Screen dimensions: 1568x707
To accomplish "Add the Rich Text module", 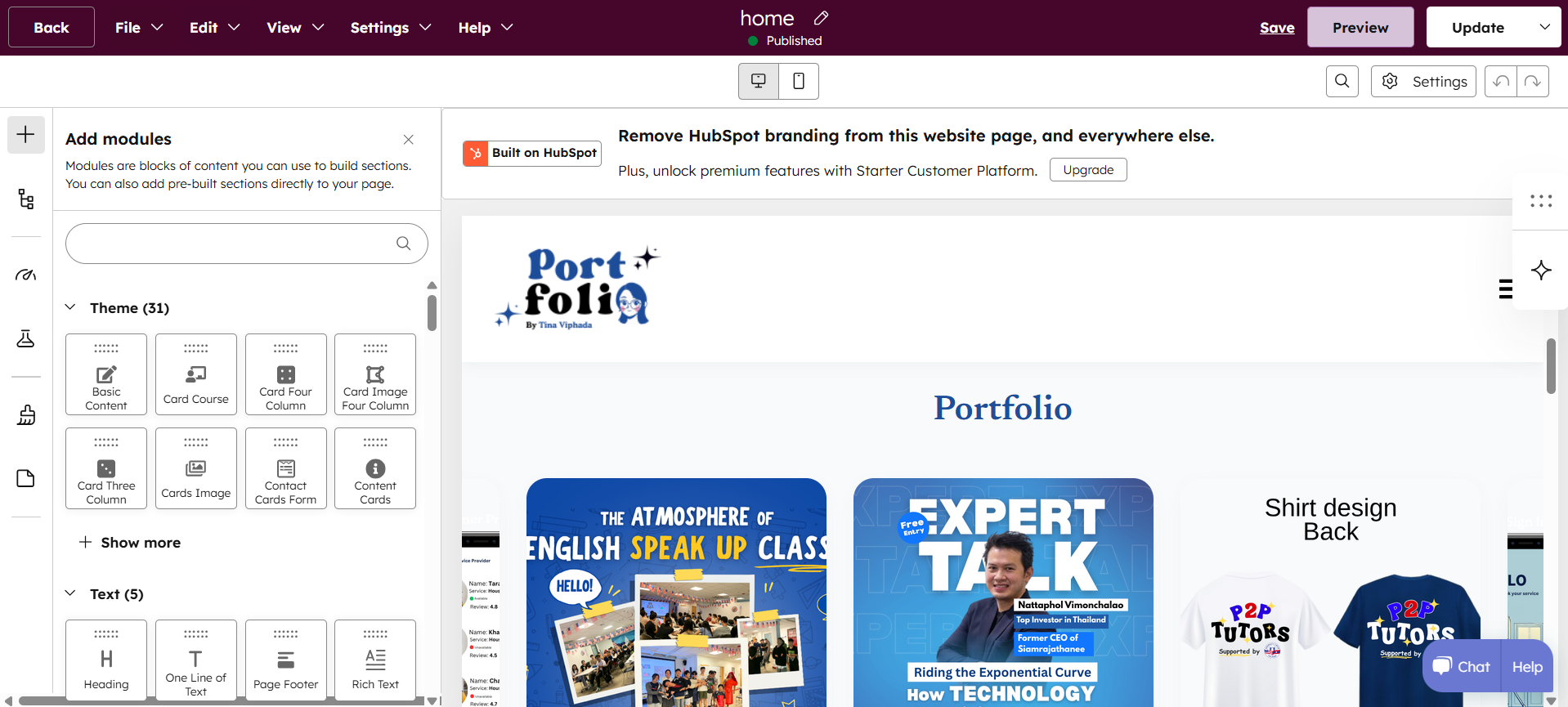I will tap(375, 660).
